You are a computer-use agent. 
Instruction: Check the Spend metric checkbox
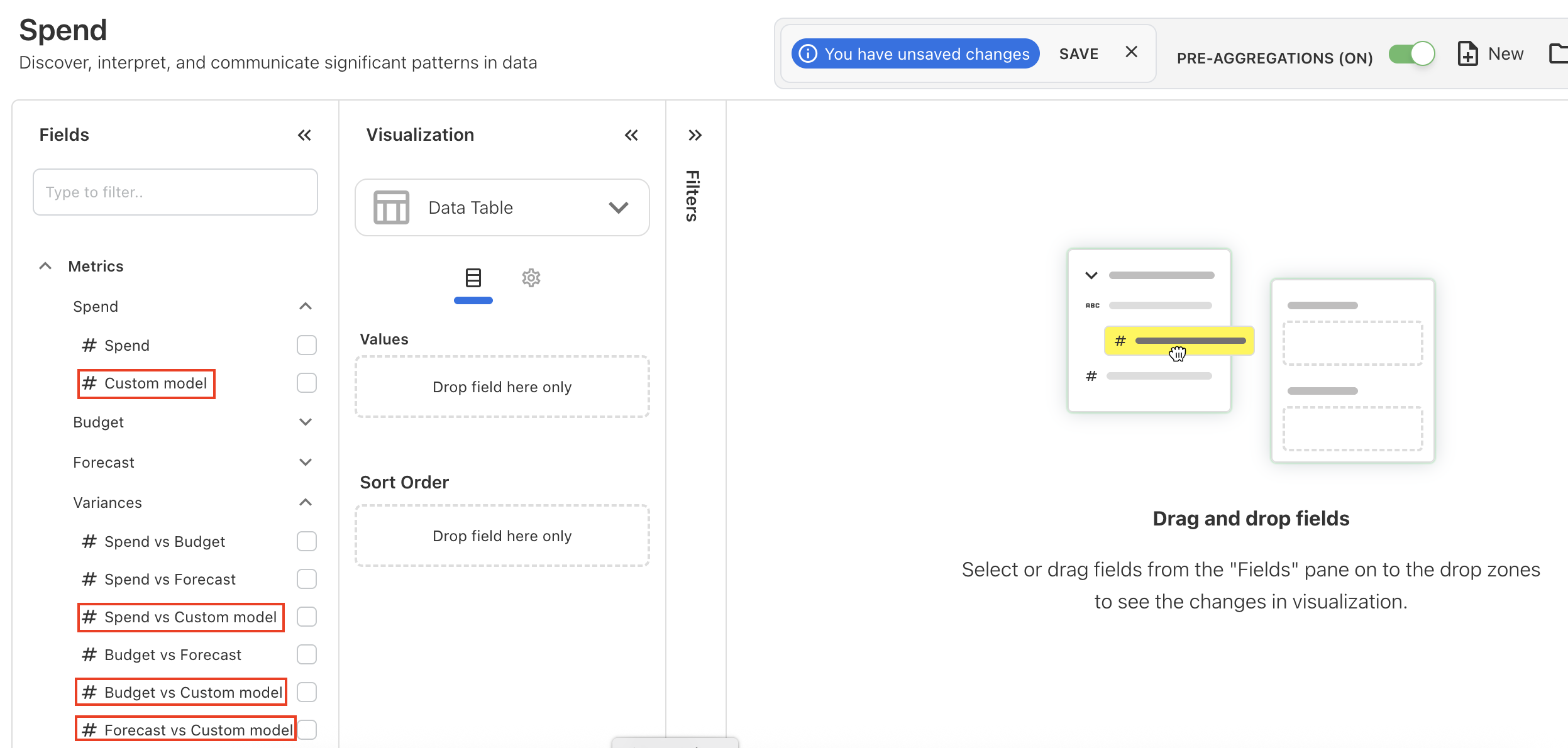click(307, 345)
